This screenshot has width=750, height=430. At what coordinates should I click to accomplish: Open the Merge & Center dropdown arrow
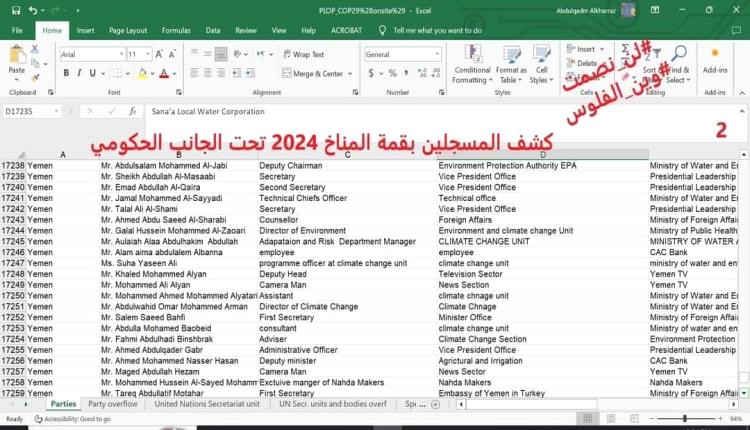click(x=350, y=73)
